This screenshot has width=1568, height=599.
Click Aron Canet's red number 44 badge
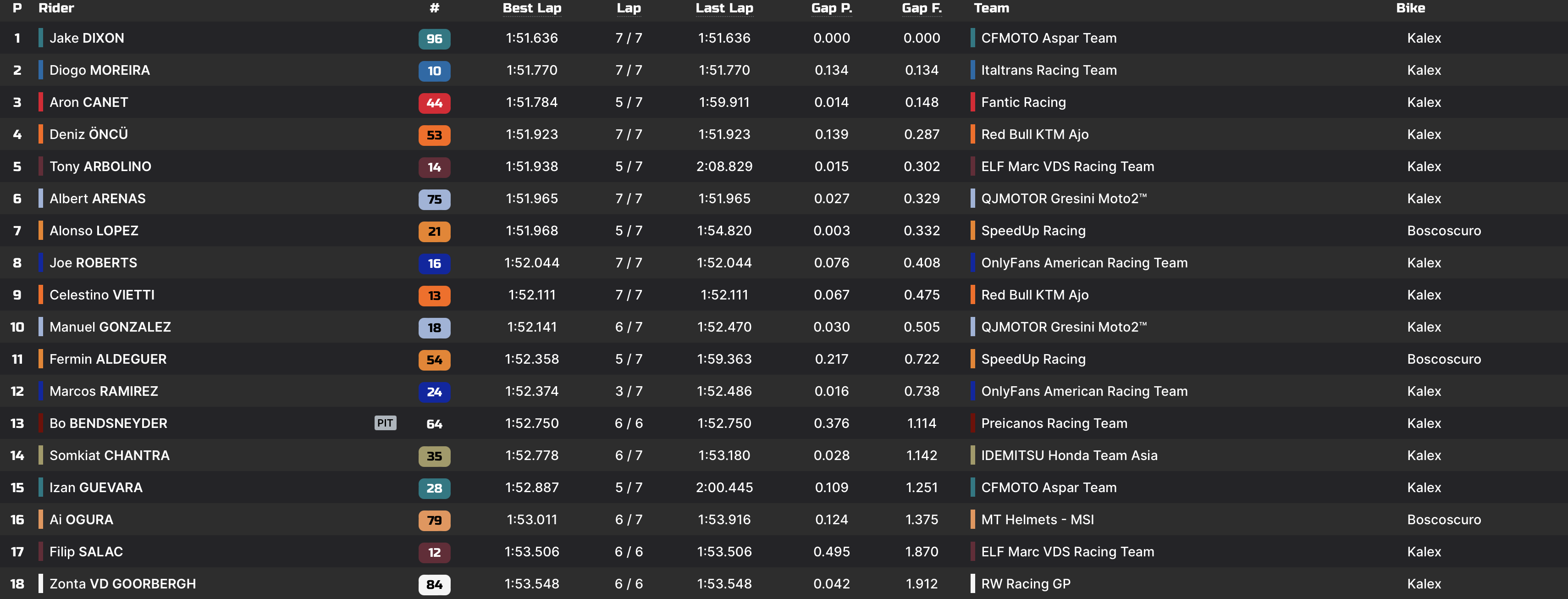(434, 103)
